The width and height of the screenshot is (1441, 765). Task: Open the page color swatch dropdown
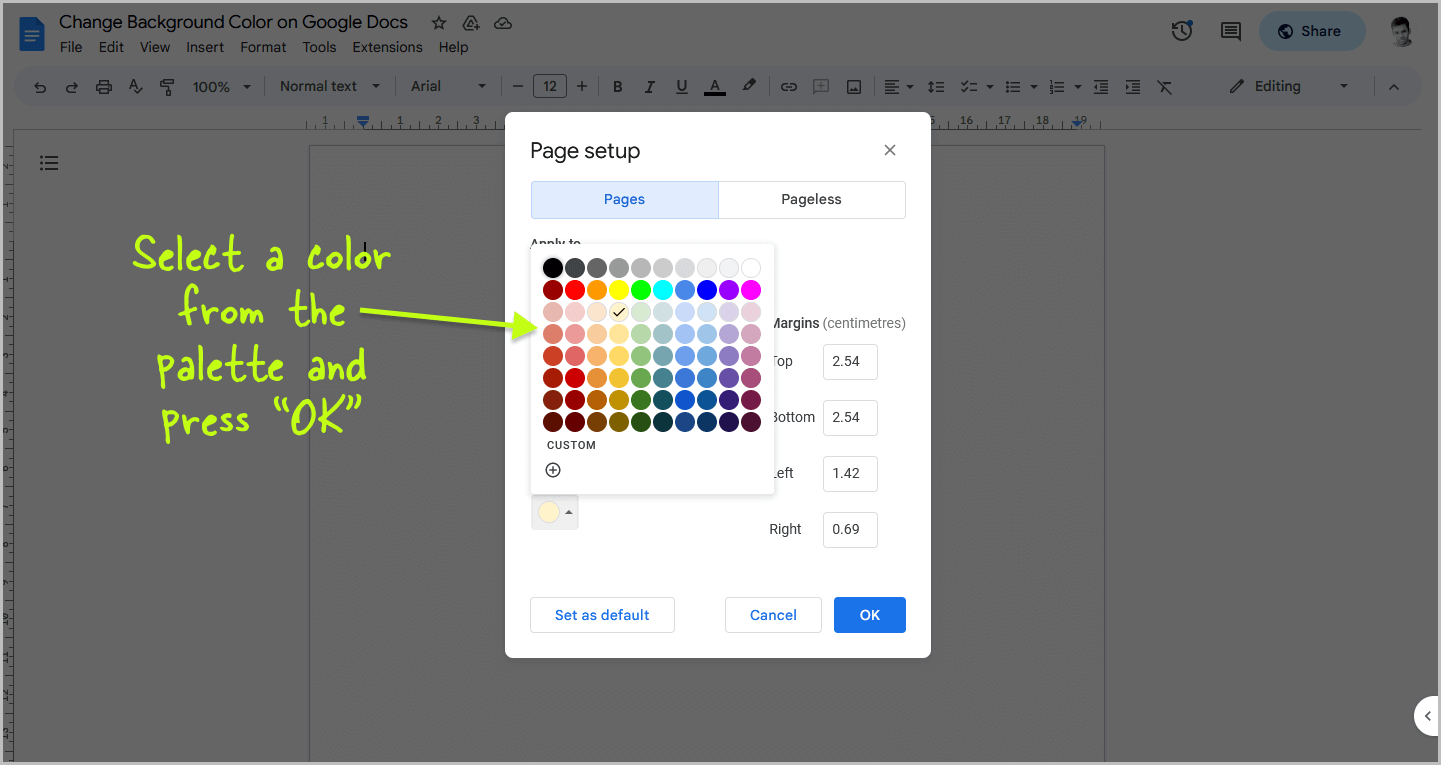point(555,513)
